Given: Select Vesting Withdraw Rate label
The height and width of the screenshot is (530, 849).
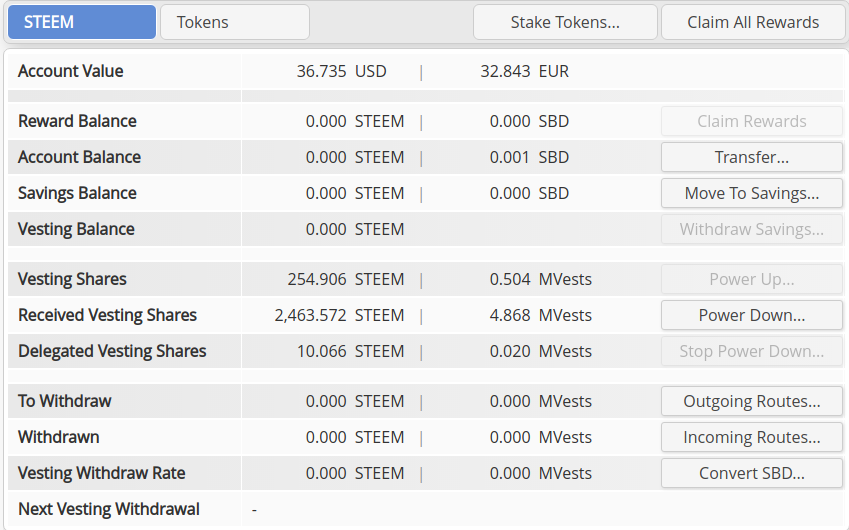Looking at the screenshot, I should click(101, 473).
